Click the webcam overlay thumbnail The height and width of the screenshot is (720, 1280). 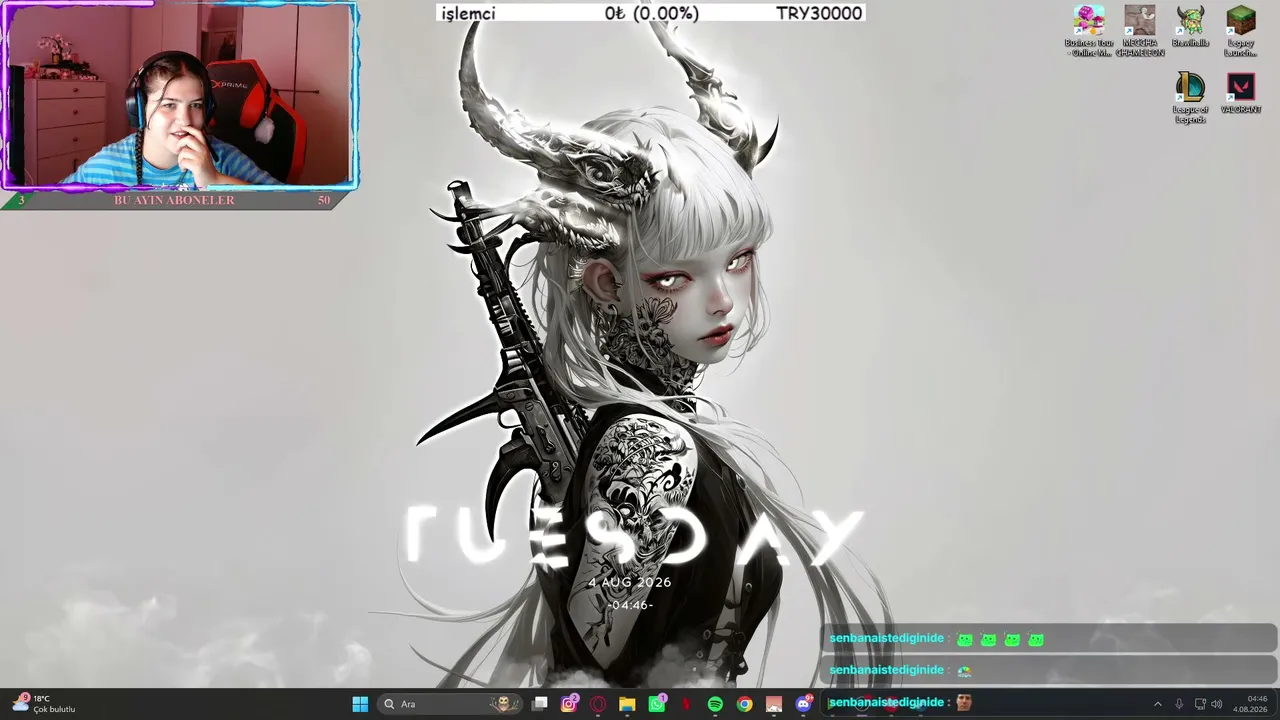(x=179, y=96)
